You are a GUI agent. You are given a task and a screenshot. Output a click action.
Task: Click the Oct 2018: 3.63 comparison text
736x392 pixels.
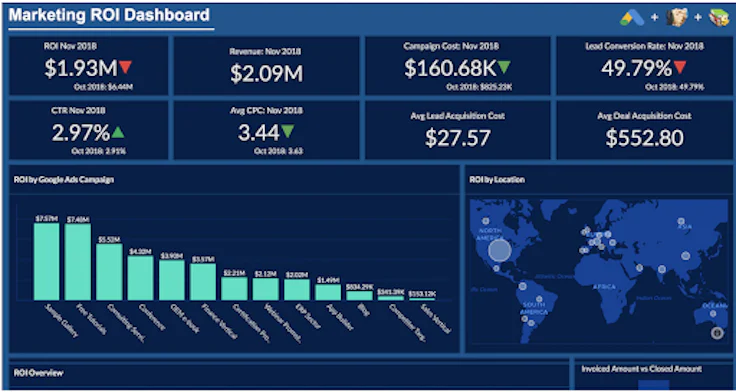tap(278, 151)
